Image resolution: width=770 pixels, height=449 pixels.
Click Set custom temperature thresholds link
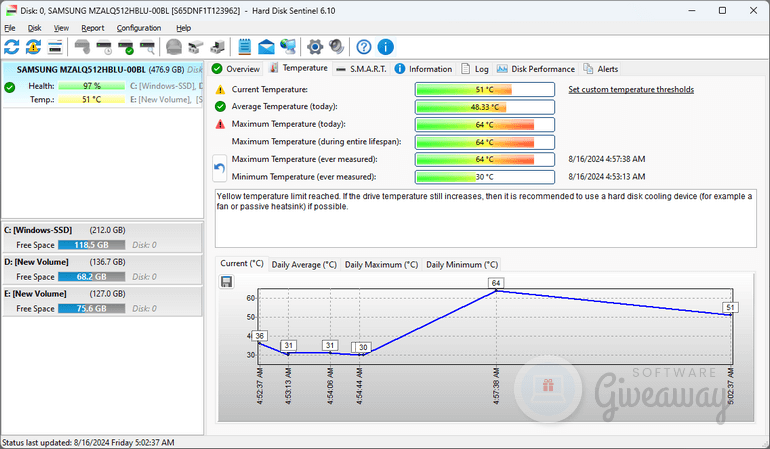631,89
